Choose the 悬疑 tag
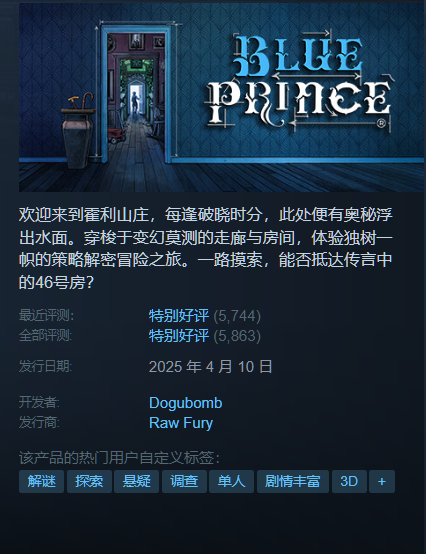The height and width of the screenshot is (554, 426). pos(136,482)
